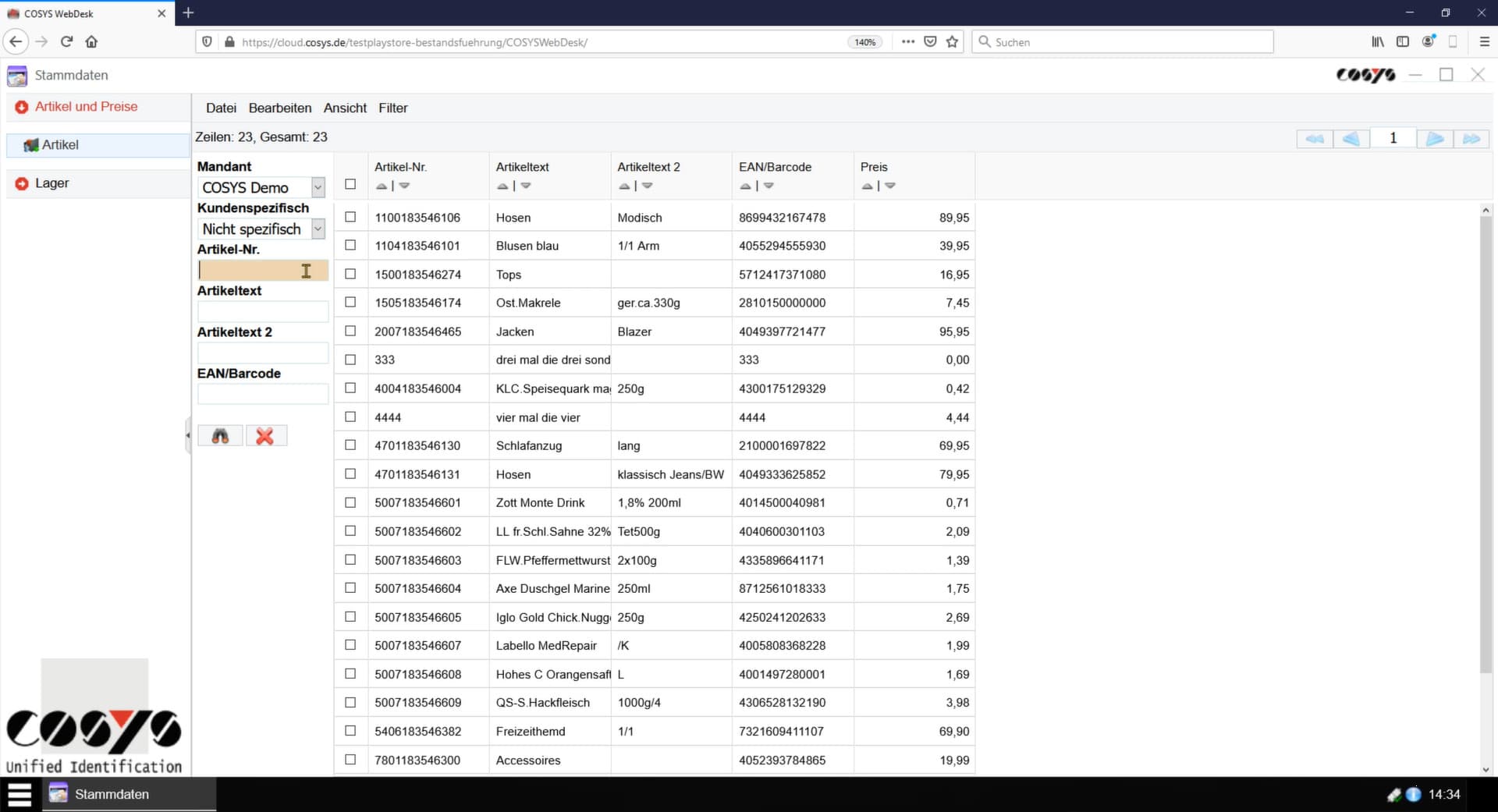Open the Filter menu
Viewport: 1498px width, 812px height.
click(x=393, y=108)
